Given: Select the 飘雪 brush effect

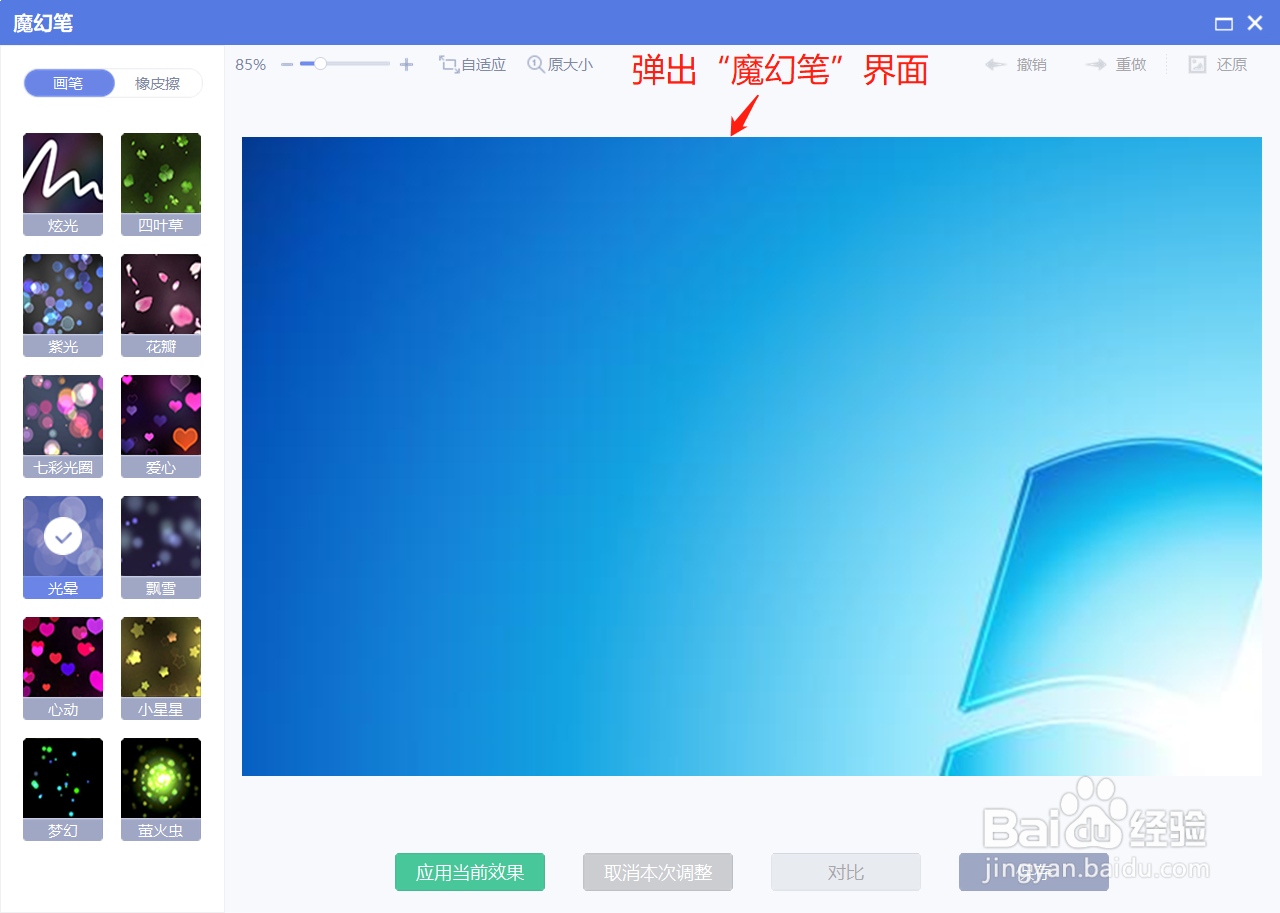Looking at the screenshot, I should pyautogui.click(x=161, y=547).
